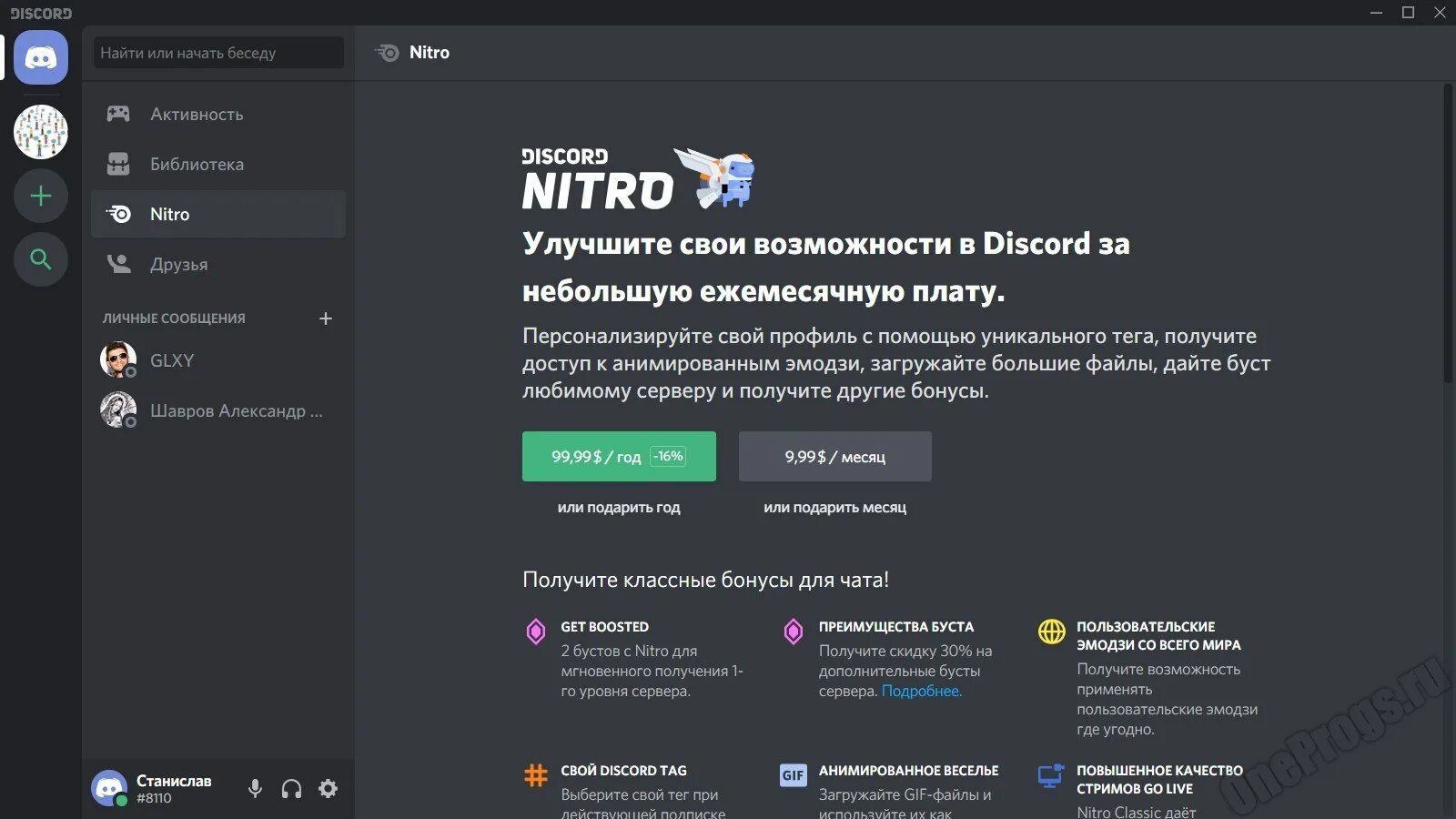Open GLXY user avatar

[x=118, y=360]
